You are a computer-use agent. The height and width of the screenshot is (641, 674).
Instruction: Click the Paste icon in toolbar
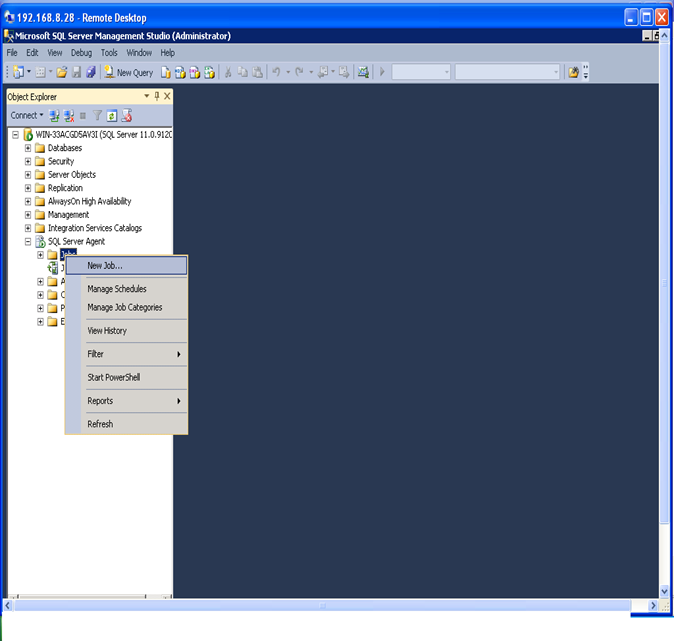(x=257, y=72)
